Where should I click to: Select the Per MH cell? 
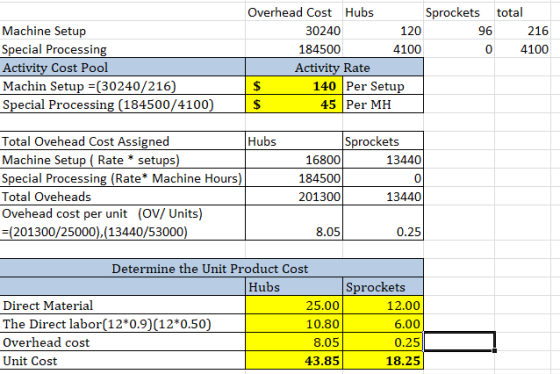(x=383, y=104)
